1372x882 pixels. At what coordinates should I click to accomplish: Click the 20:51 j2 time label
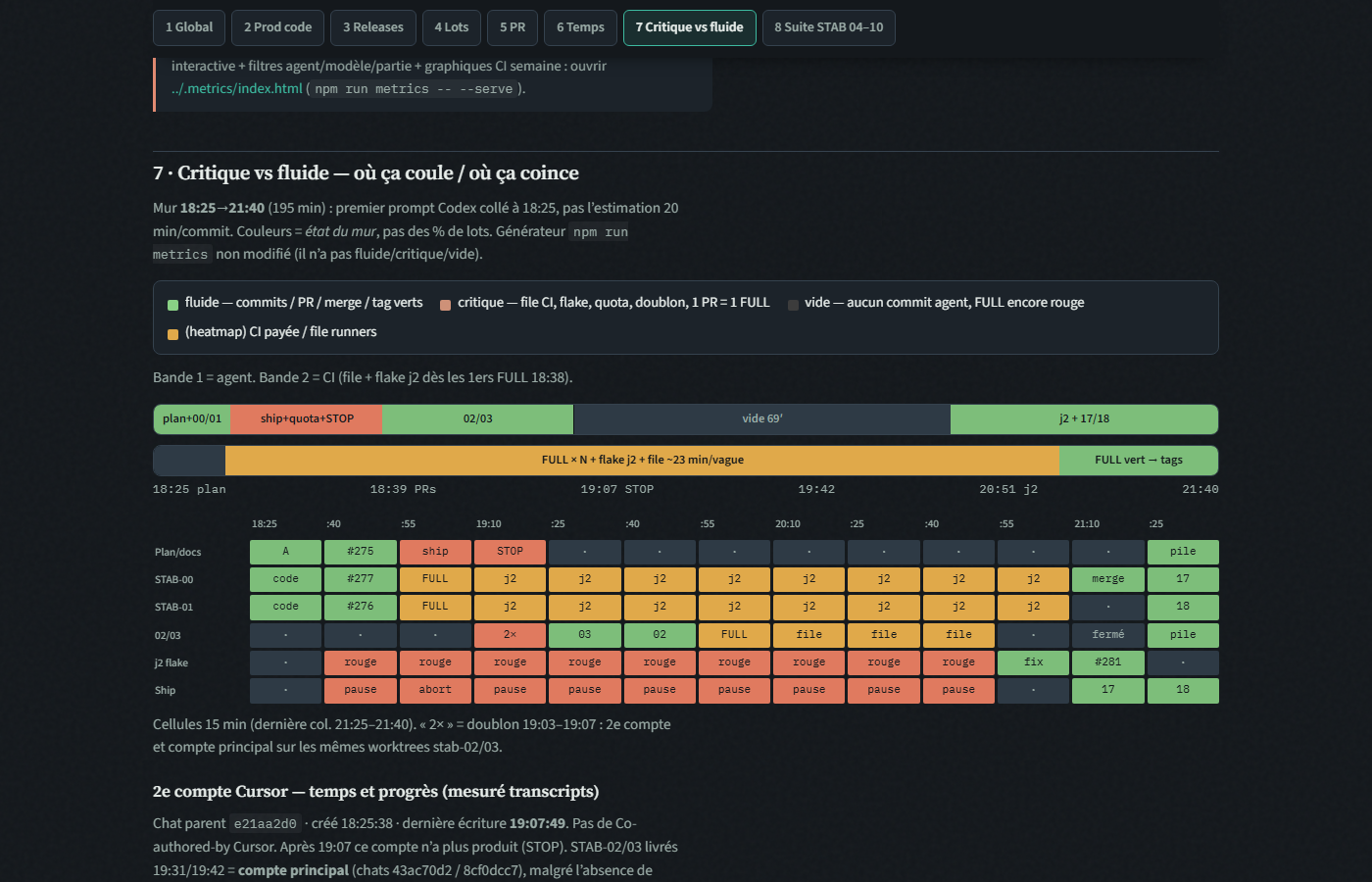point(1008,489)
